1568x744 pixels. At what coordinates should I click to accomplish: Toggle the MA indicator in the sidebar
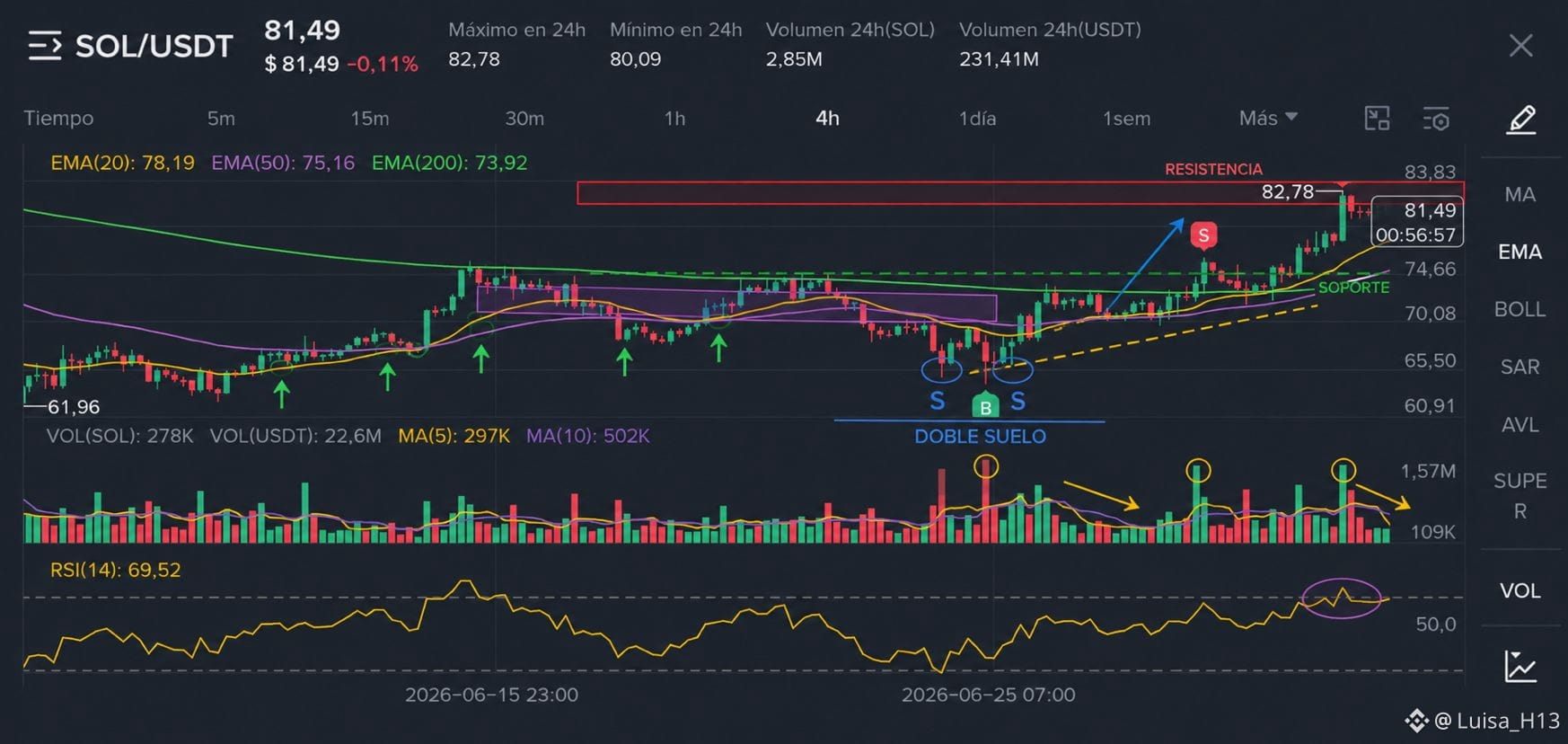(1520, 194)
